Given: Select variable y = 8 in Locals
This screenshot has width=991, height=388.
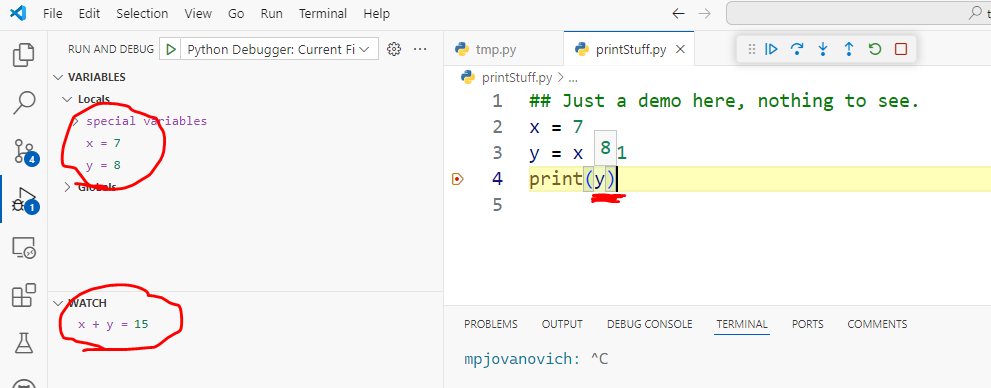Looking at the screenshot, I should (104, 166).
